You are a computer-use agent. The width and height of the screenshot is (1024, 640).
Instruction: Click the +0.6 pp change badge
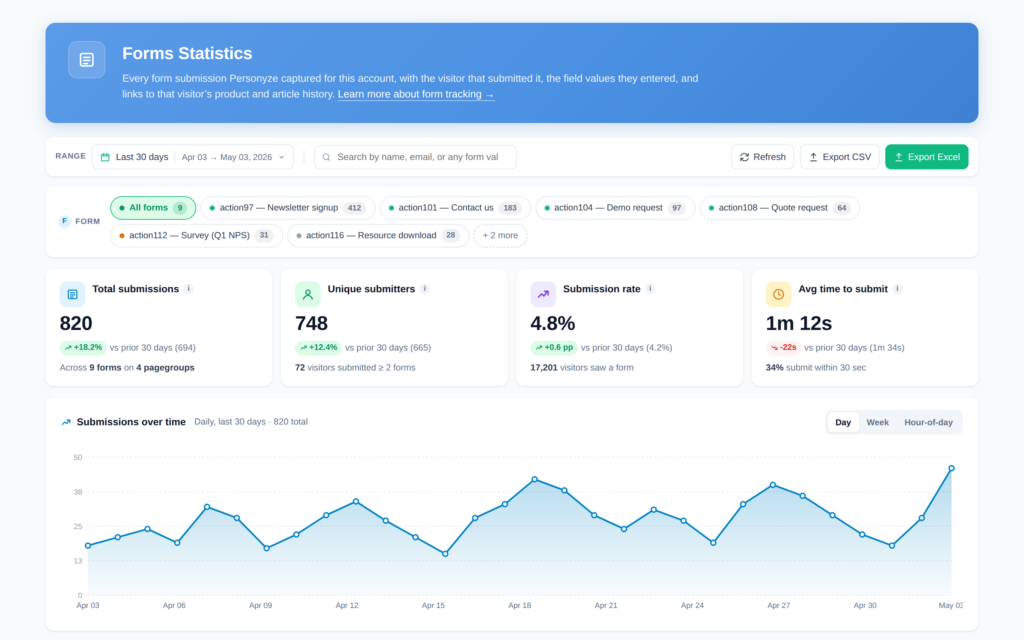(x=554, y=348)
